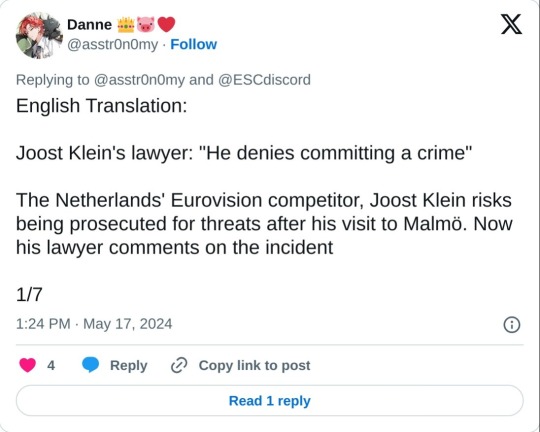Click the pig emoji in display name
This screenshot has height=432, width=540.
pos(146,25)
